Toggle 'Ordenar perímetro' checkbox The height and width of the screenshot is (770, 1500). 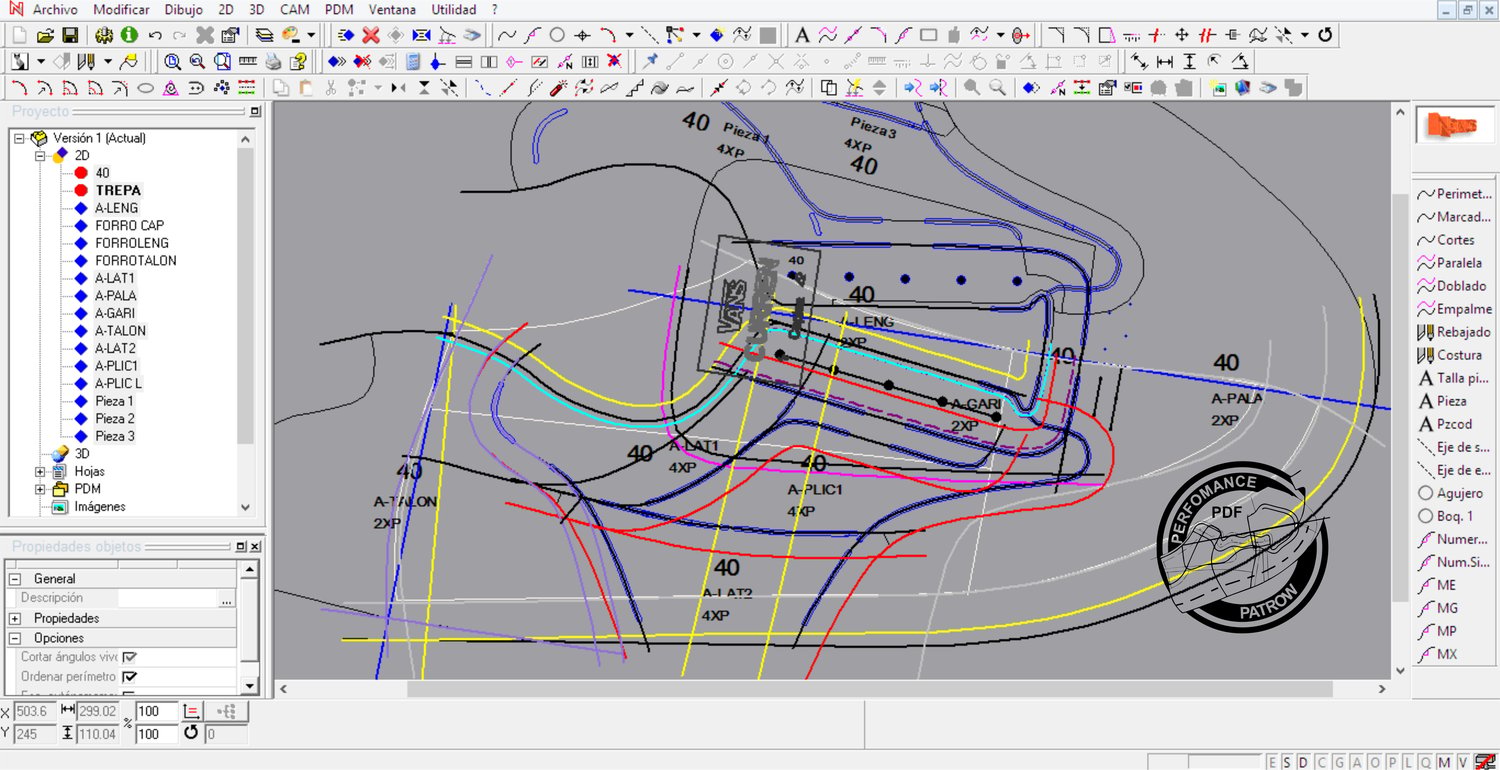pos(130,676)
